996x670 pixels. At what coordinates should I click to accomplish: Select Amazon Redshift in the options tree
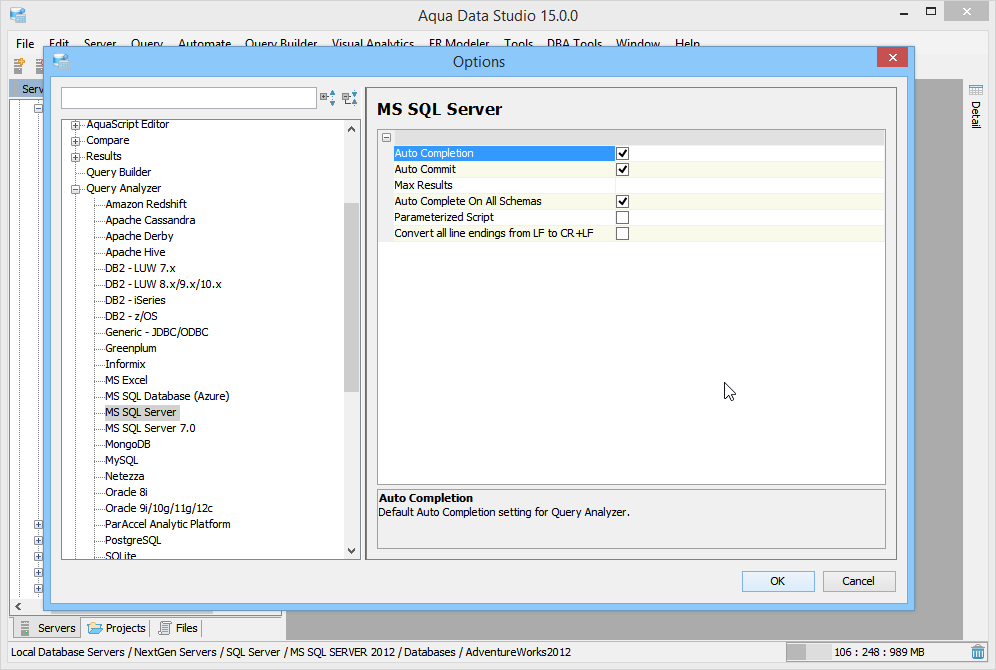click(x=146, y=204)
